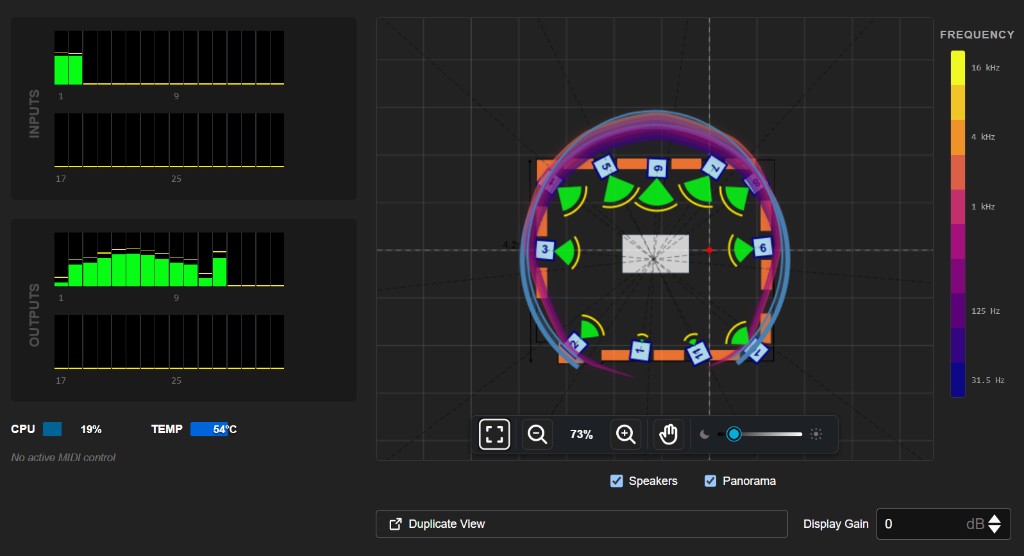Select speaker 8 on the room map
The height and width of the screenshot is (556, 1024).
754,183
